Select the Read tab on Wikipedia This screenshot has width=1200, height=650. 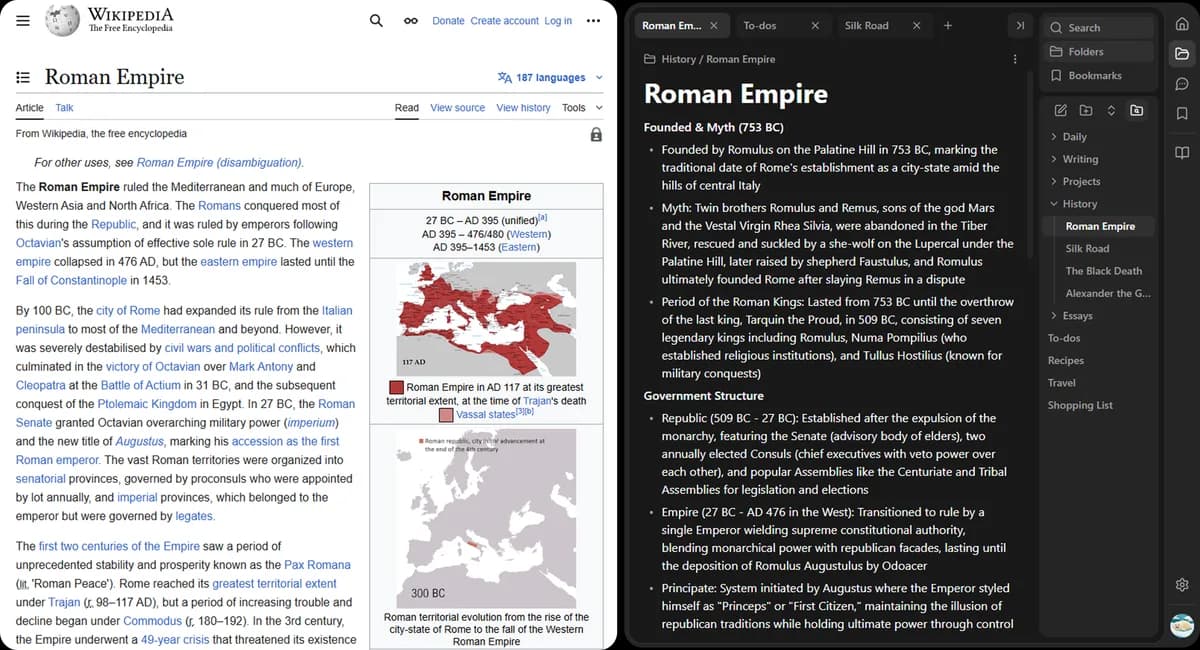pos(407,108)
